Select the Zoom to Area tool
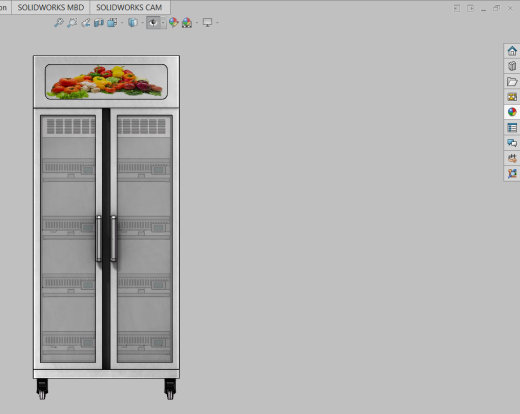 point(72,23)
